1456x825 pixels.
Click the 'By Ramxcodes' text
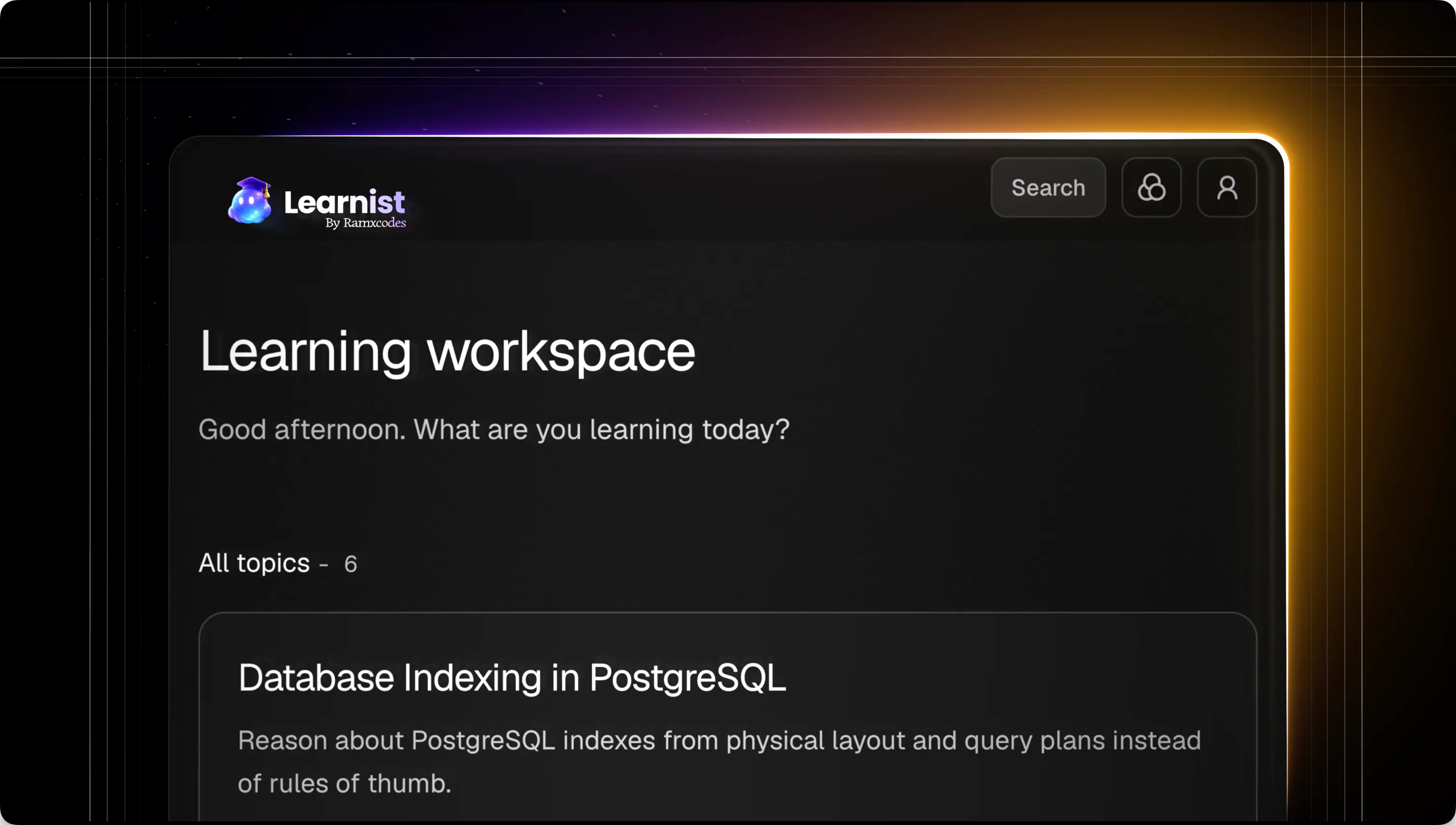(365, 223)
